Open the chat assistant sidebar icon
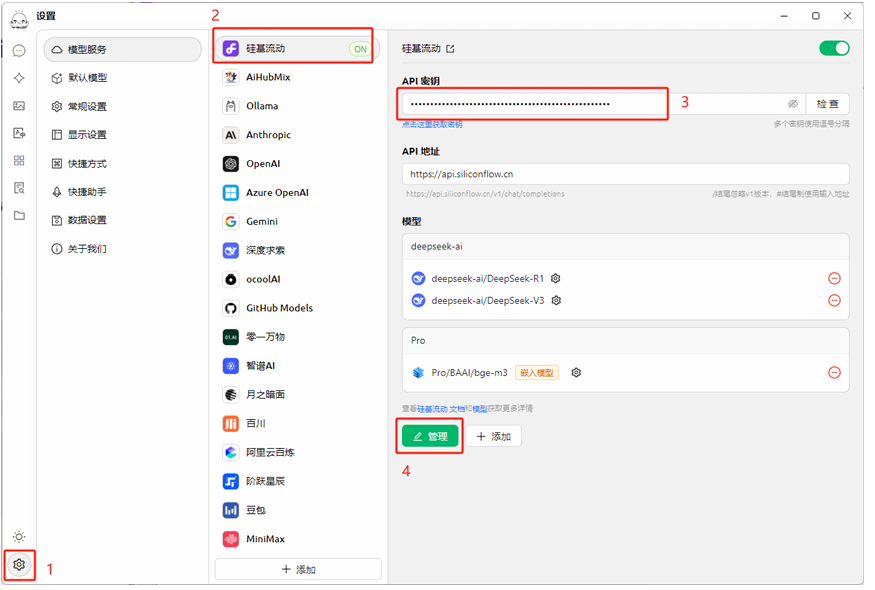875x590 pixels. pyautogui.click(x=19, y=51)
